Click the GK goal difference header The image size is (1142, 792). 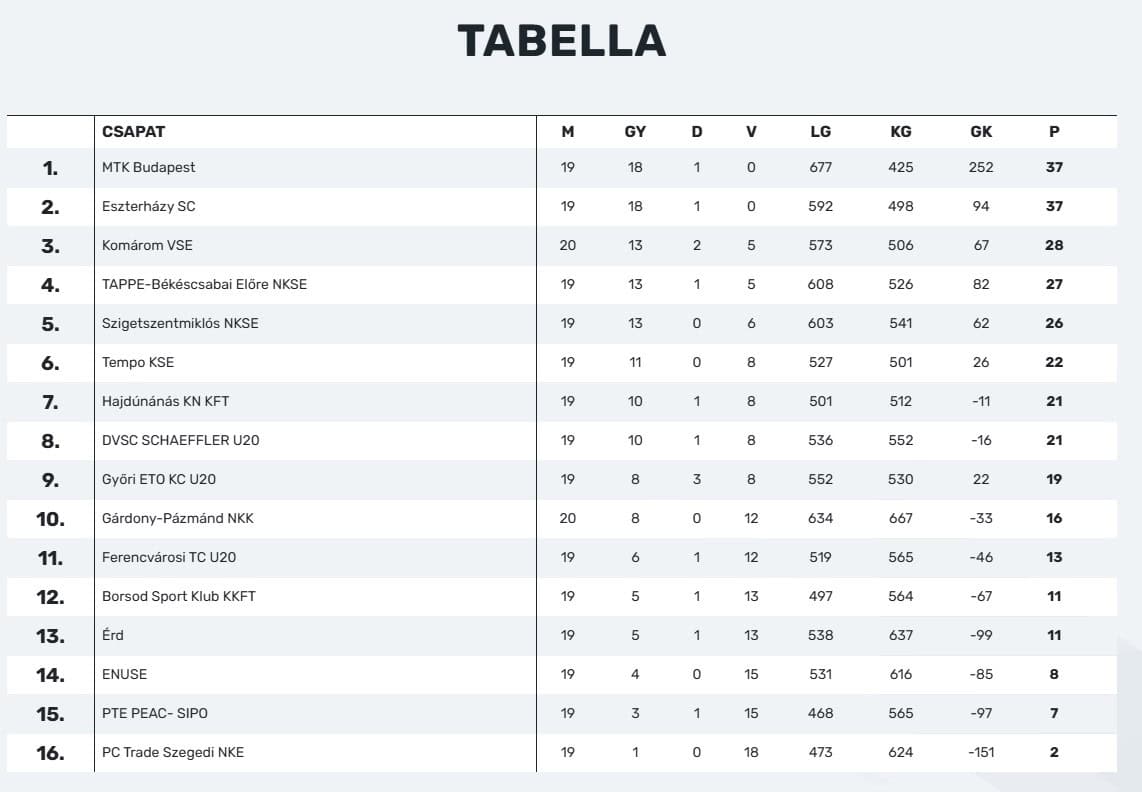coord(981,131)
